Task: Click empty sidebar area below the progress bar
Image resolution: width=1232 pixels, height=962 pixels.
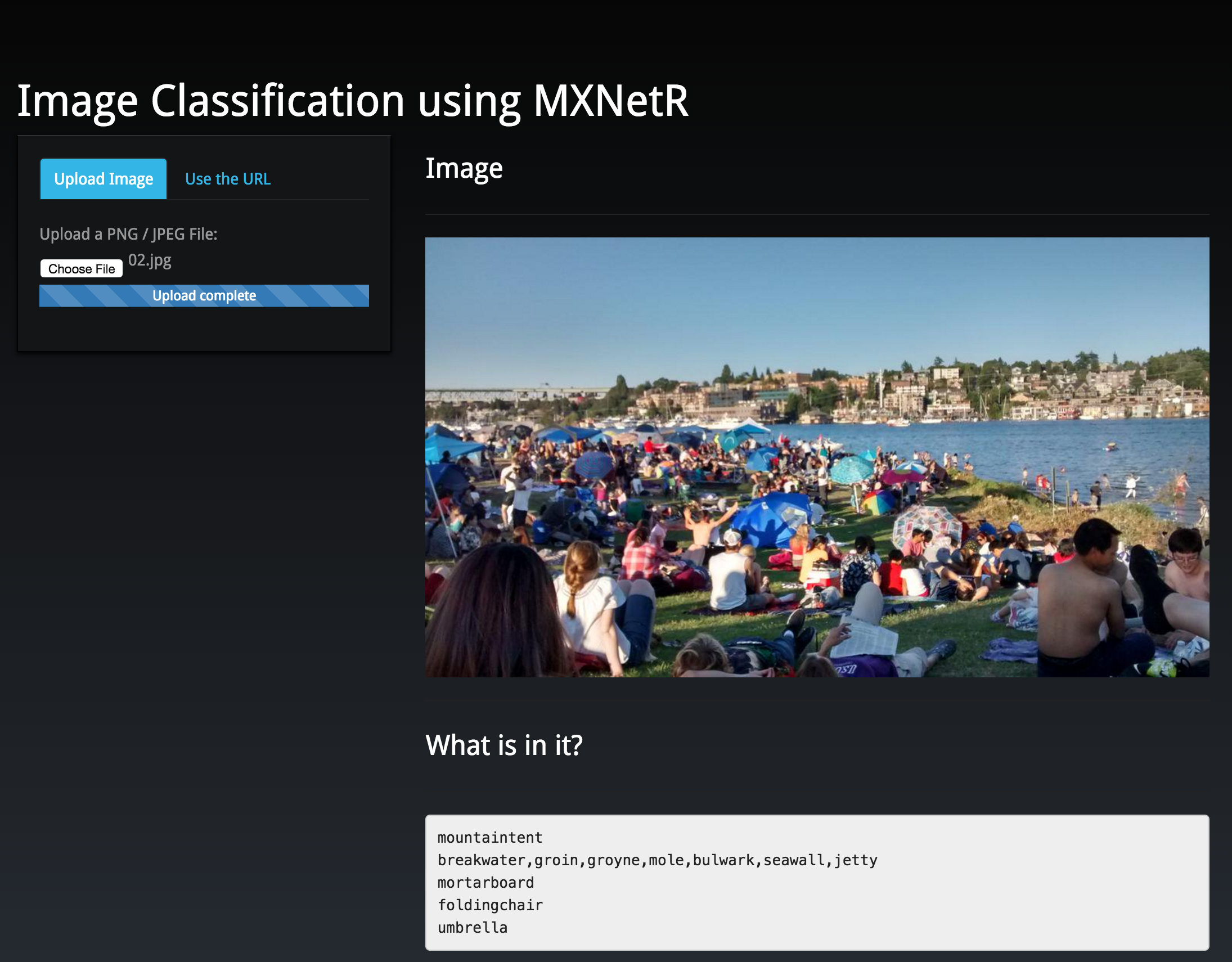Action: tap(204, 330)
